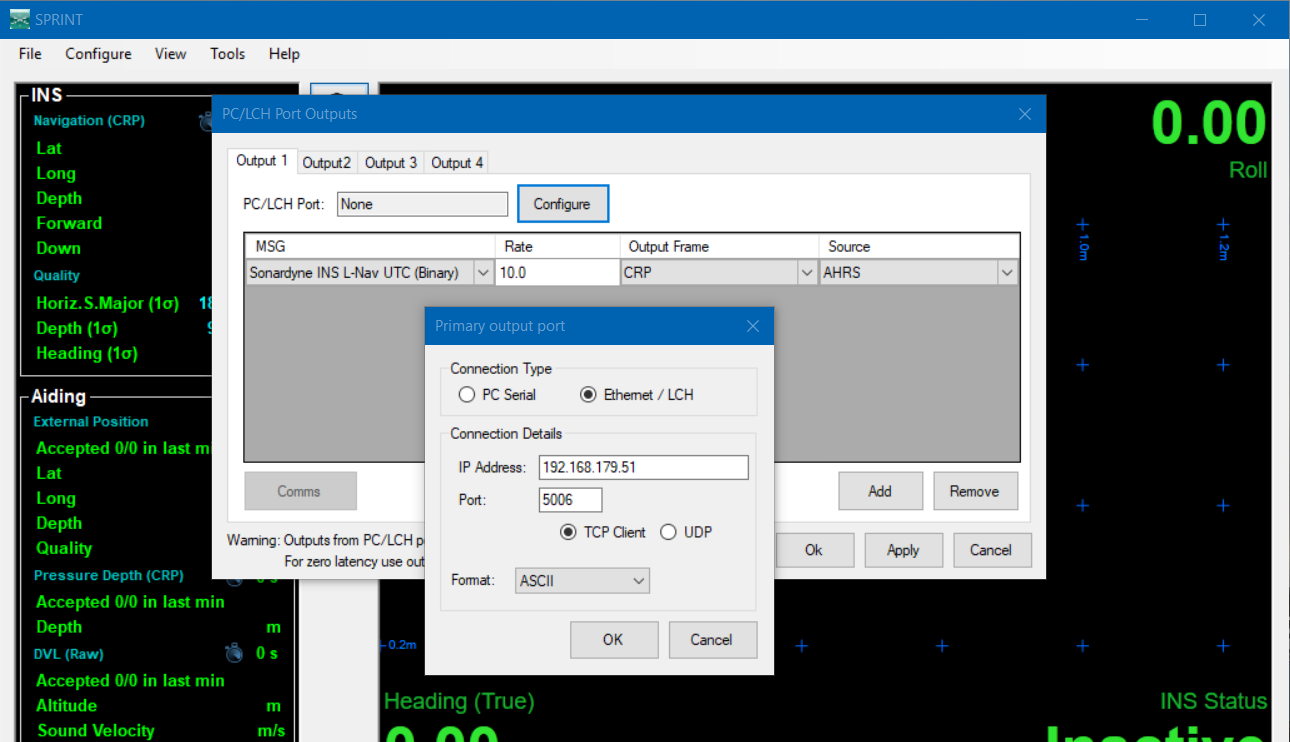Choose the UDP protocol option
The height and width of the screenshot is (742, 1290).
668,532
